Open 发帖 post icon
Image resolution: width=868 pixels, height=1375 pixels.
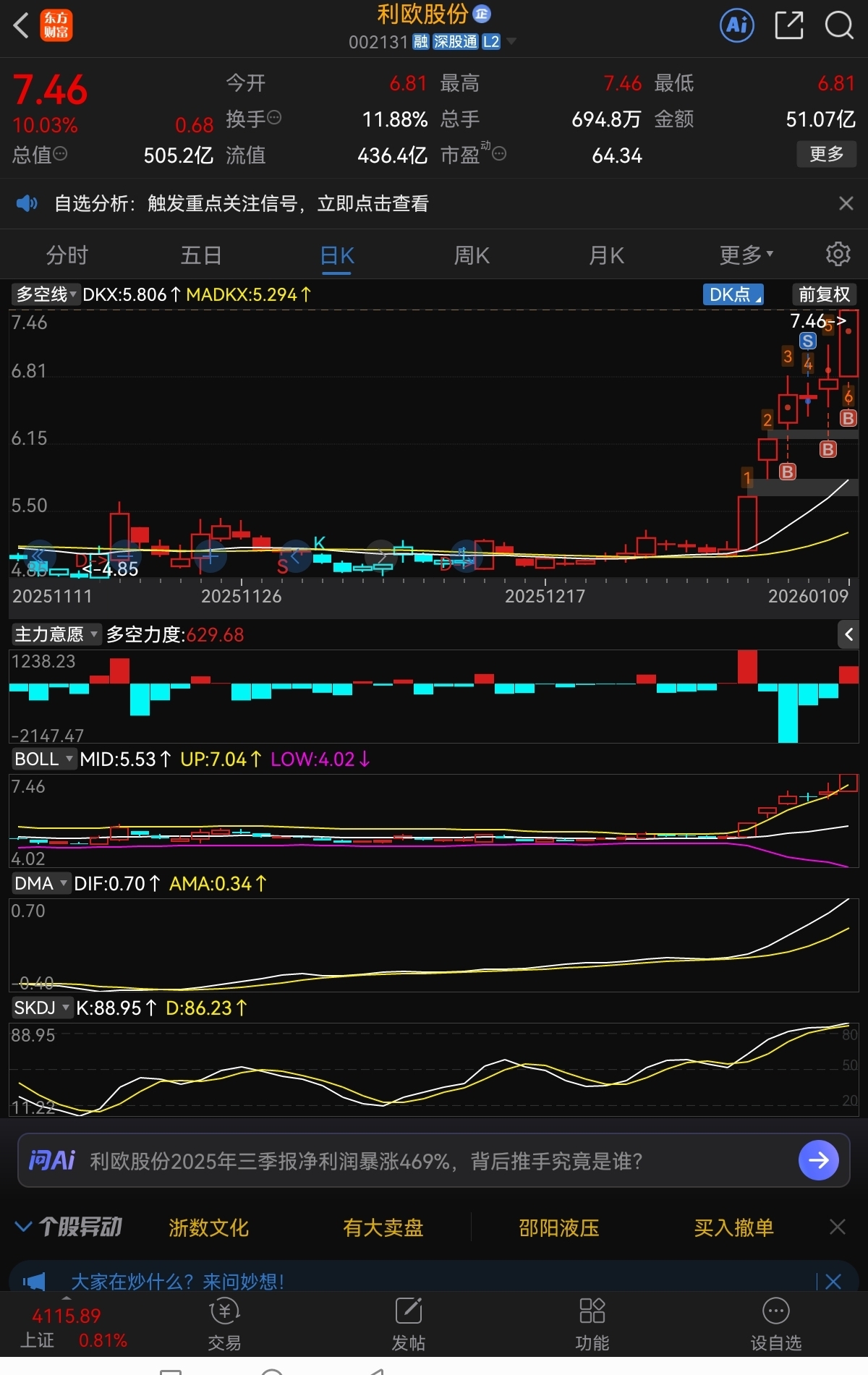pyautogui.click(x=409, y=1324)
